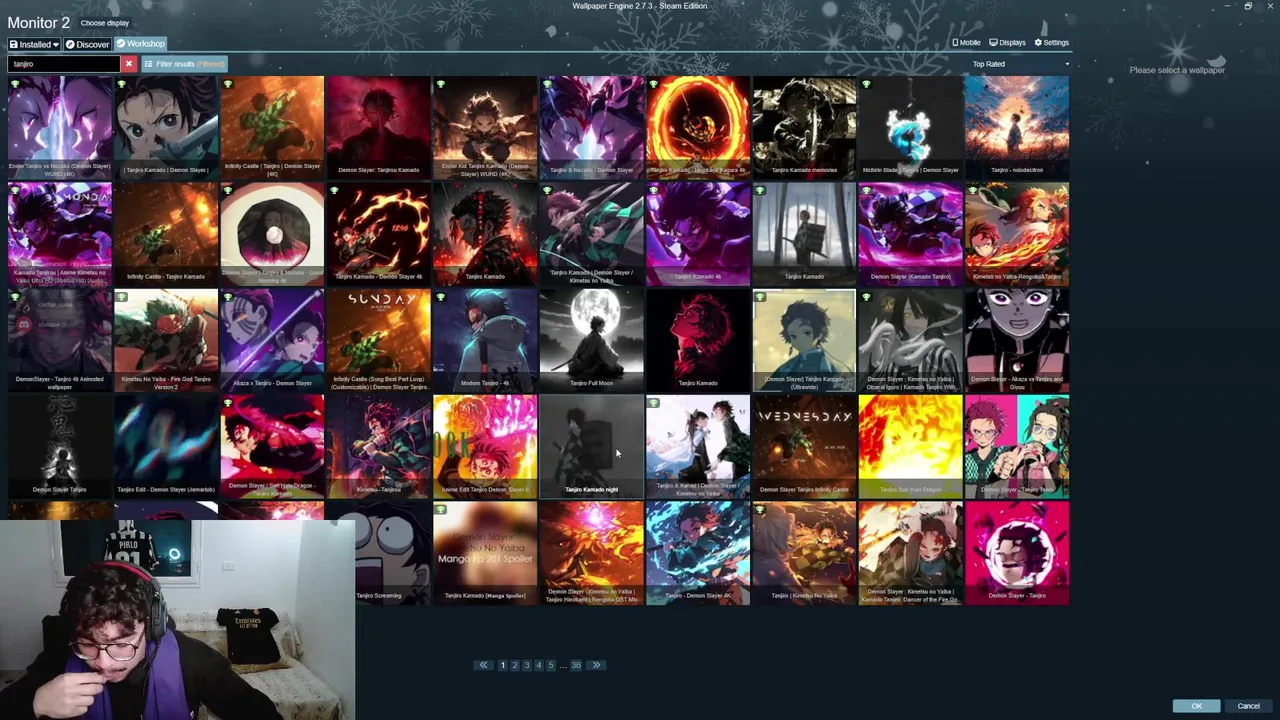This screenshot has height=720, width=1280.
Task: Jump to the last page 36
Action: tap(576, 665)
